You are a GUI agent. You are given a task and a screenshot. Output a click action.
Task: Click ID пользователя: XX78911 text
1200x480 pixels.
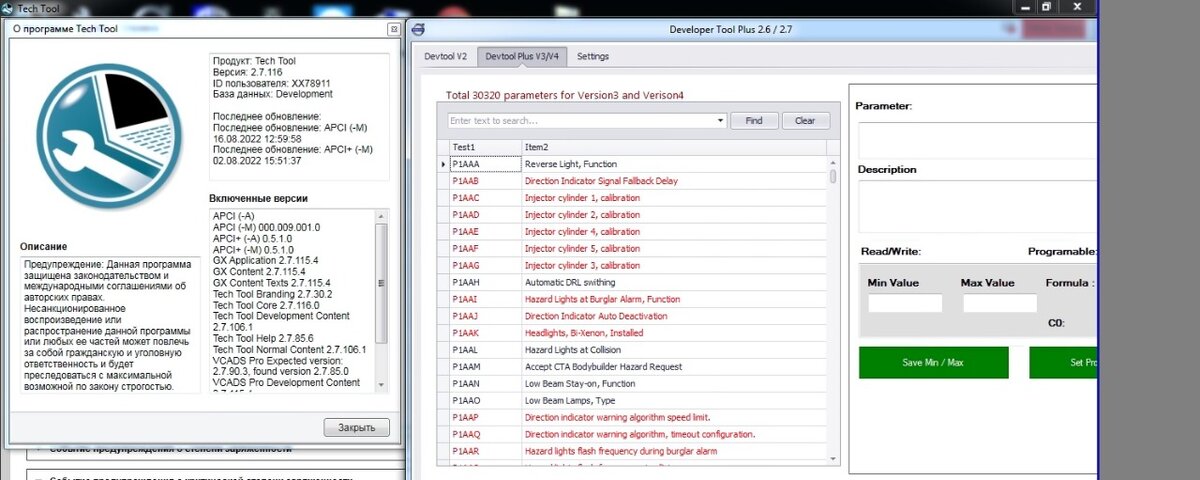tap(271, 83)
